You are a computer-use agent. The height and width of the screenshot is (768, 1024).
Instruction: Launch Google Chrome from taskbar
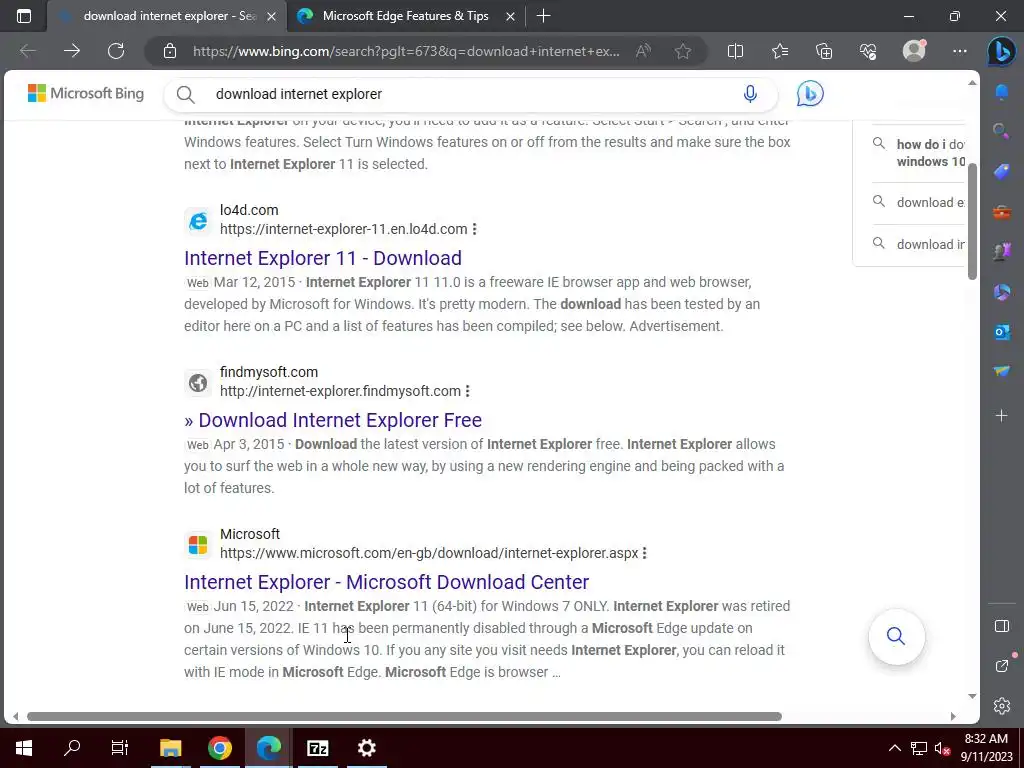click(x=220, y=748)
